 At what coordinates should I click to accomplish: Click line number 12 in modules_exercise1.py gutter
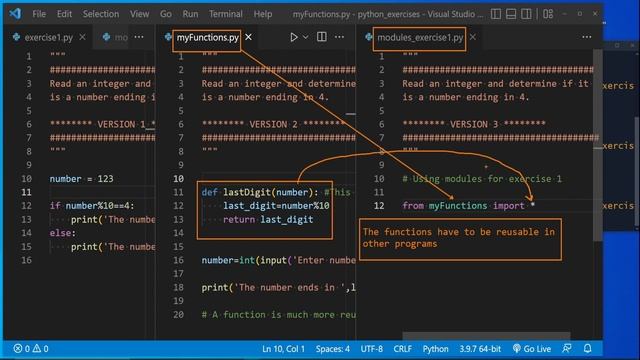379,206
